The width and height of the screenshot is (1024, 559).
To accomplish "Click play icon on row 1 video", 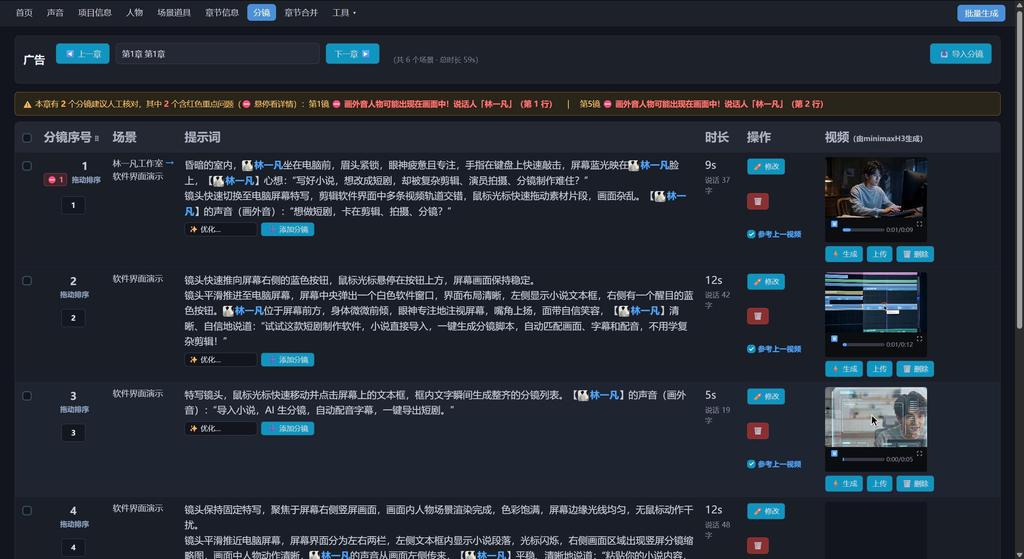I will pyautogui.click(x=834, y=224).
